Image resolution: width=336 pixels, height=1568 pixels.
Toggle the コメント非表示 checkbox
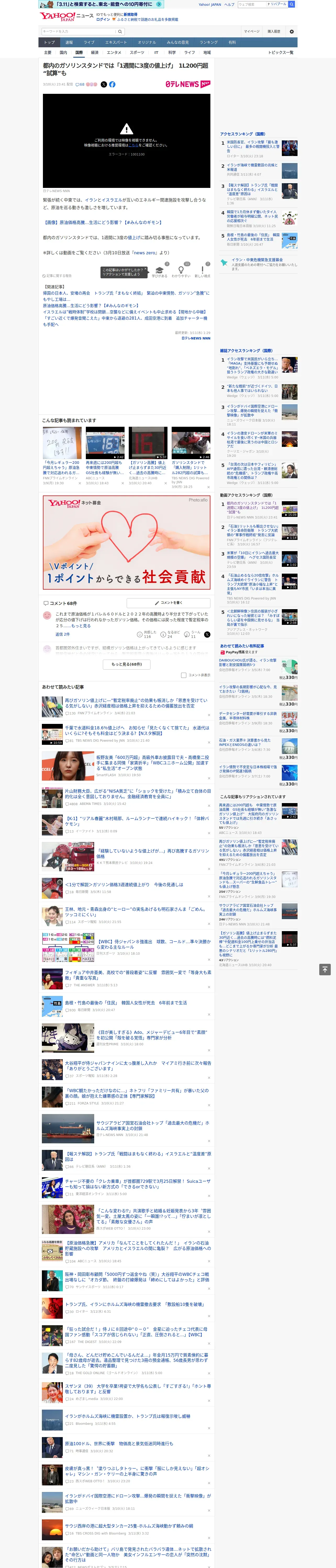coord(183,675)
